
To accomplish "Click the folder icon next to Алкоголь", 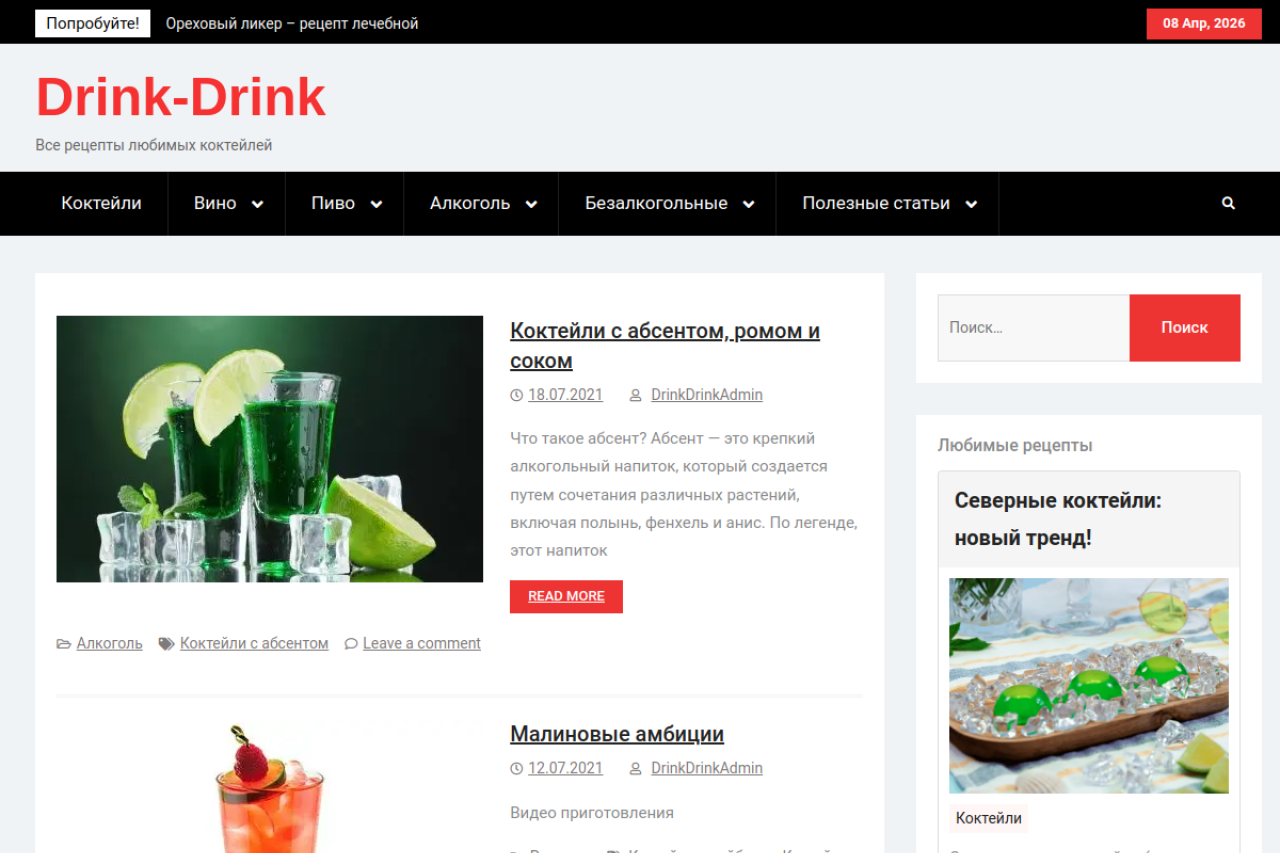I will (x=64, y=644).
